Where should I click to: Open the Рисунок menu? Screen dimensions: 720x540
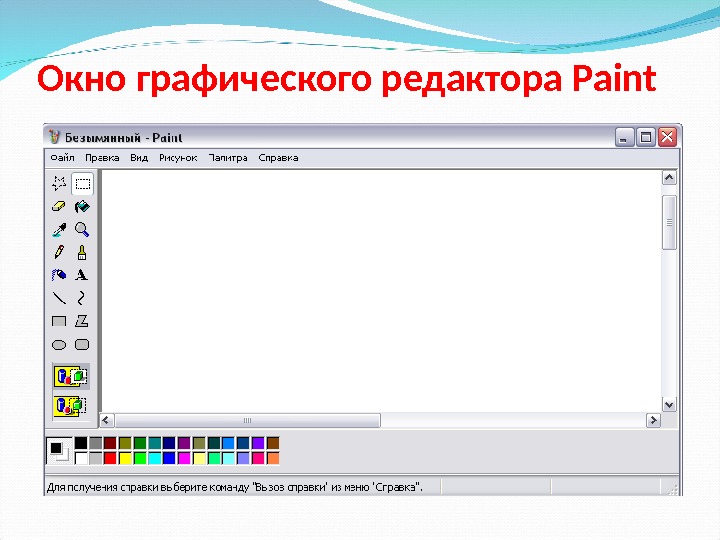point(178,158)
